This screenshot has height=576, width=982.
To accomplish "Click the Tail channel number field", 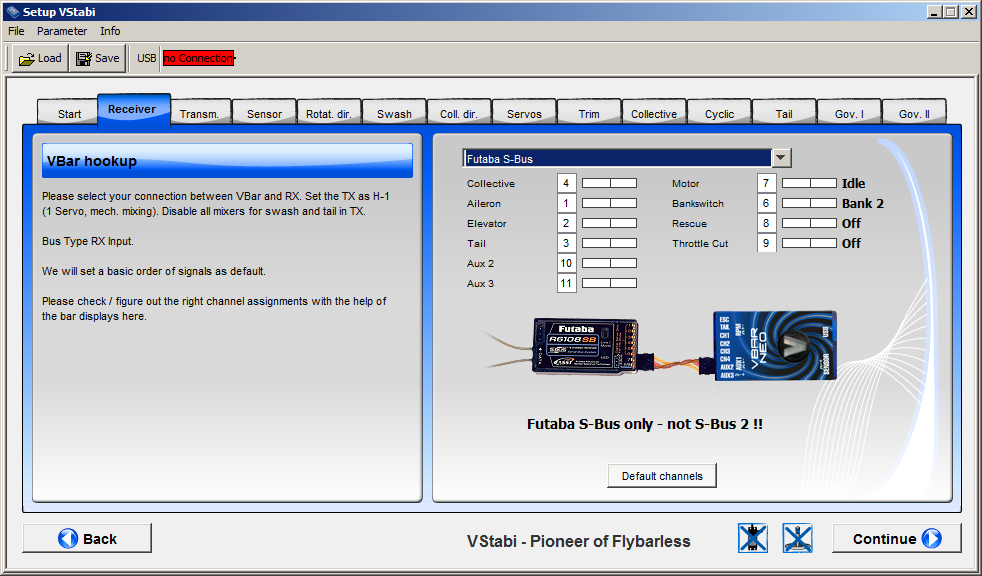I will coord(566,244).
